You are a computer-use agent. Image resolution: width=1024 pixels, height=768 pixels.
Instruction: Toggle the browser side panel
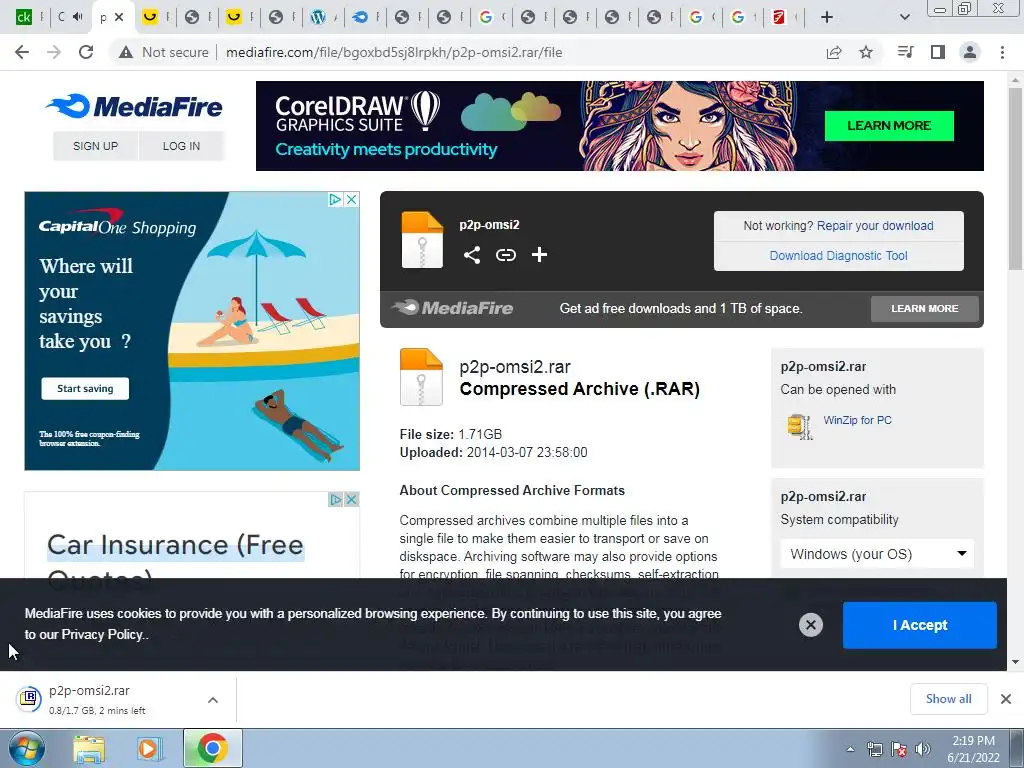coord(938,52)
